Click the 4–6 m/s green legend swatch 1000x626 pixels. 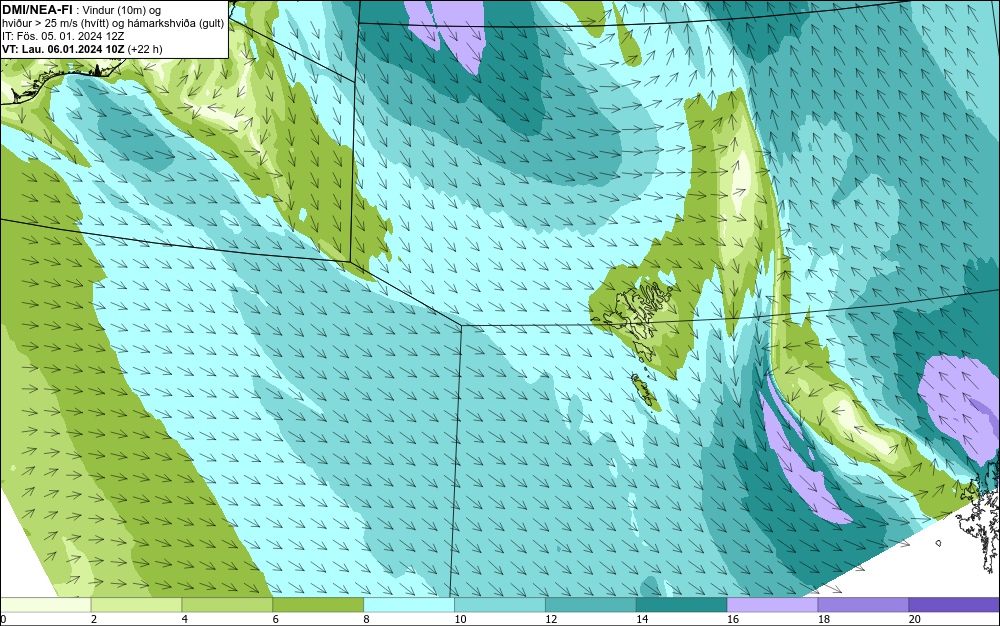click(227, 604)
